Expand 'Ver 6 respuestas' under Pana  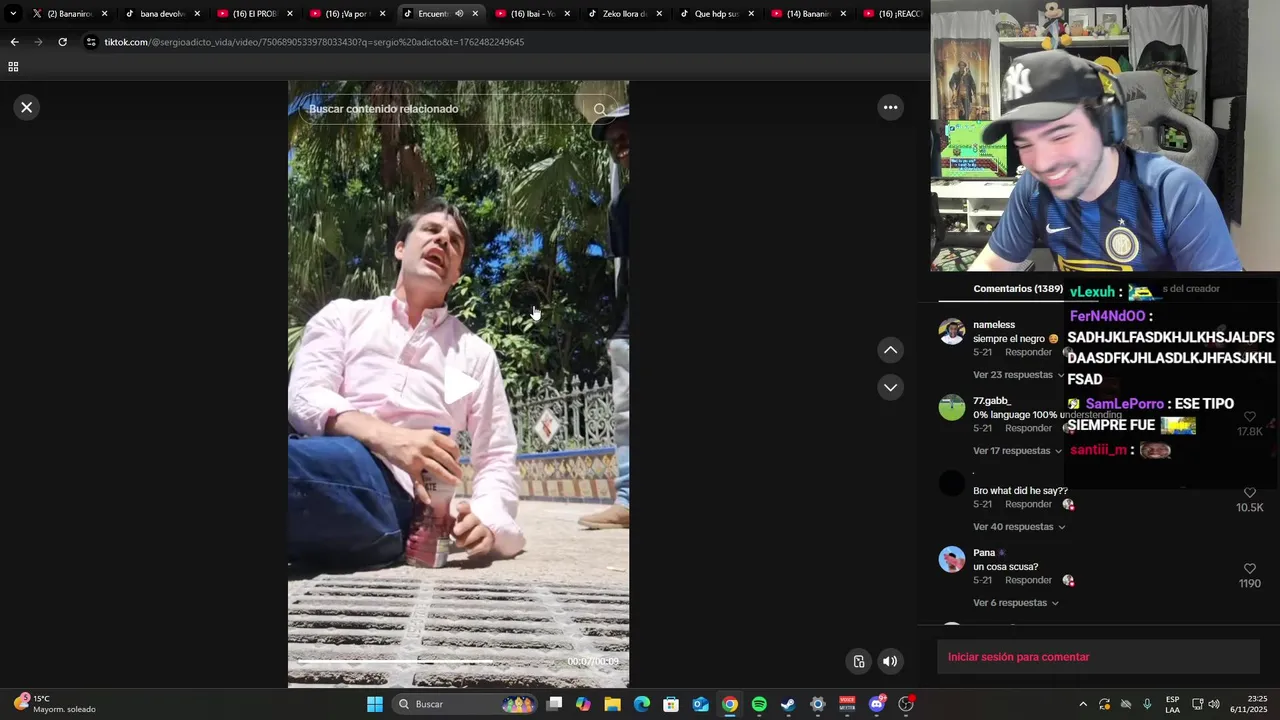tap(1016, 603)
